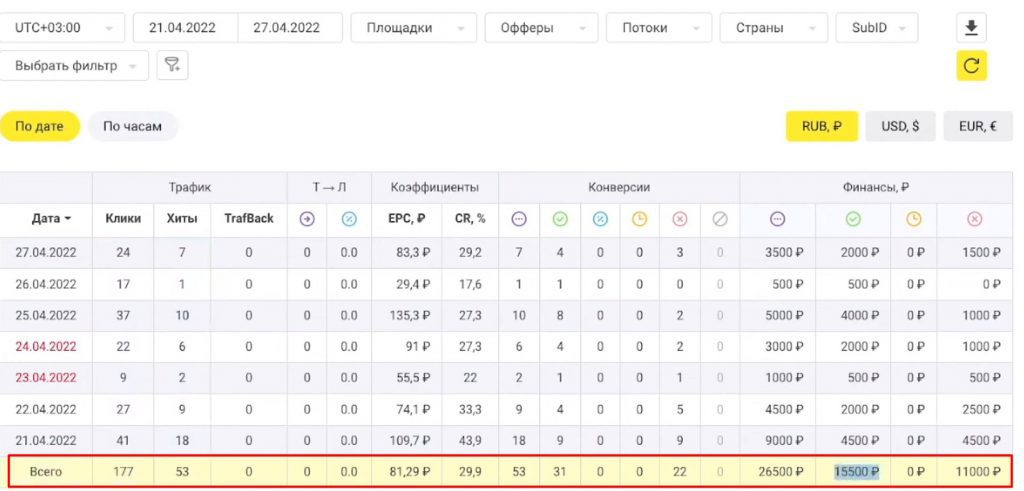Sort by the purple arrow column under Т → Л
Screen dimensions: 1024x491
pos(307,219)
